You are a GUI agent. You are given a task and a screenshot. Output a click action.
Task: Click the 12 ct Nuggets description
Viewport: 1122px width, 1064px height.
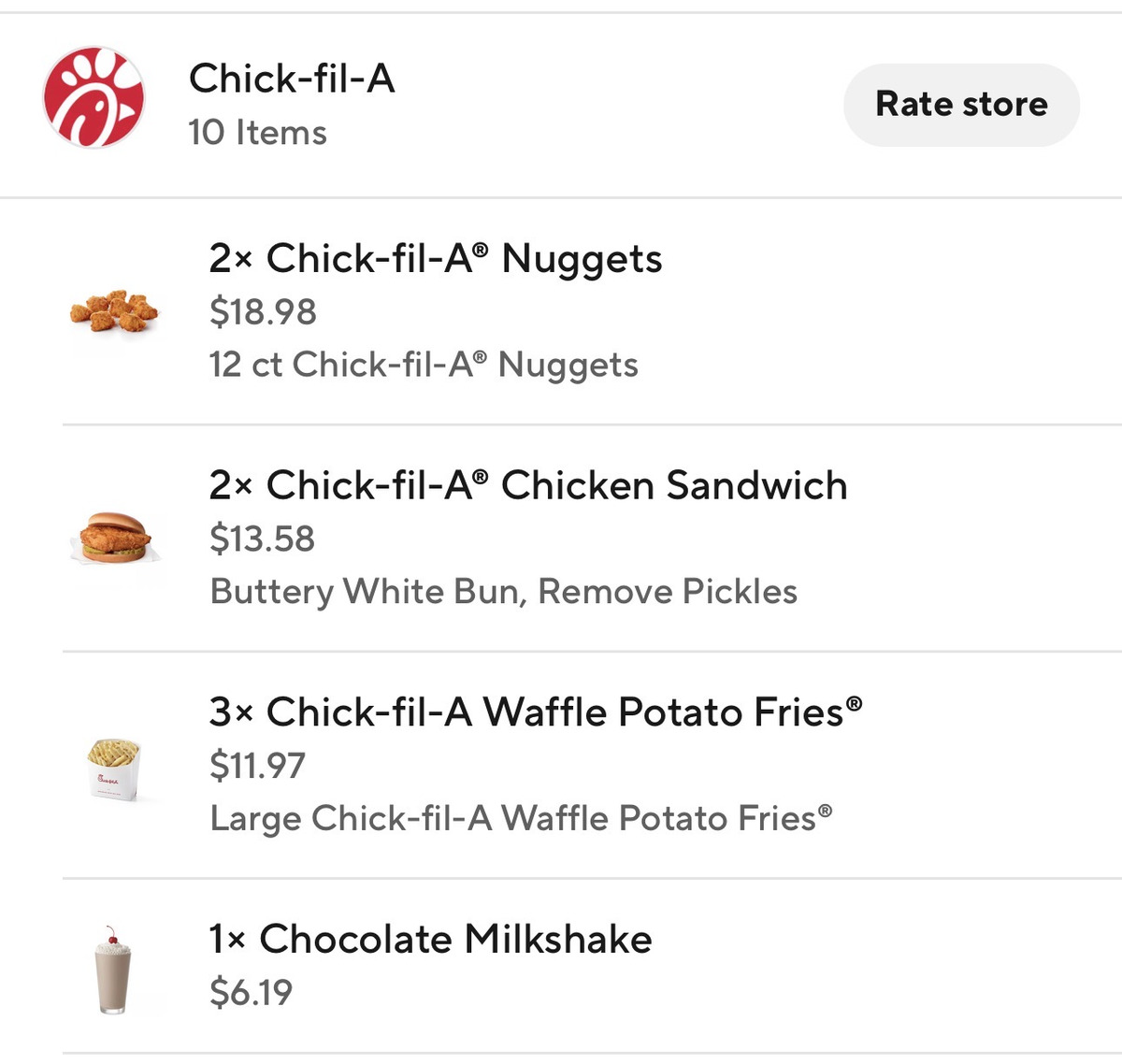[424, 365]
